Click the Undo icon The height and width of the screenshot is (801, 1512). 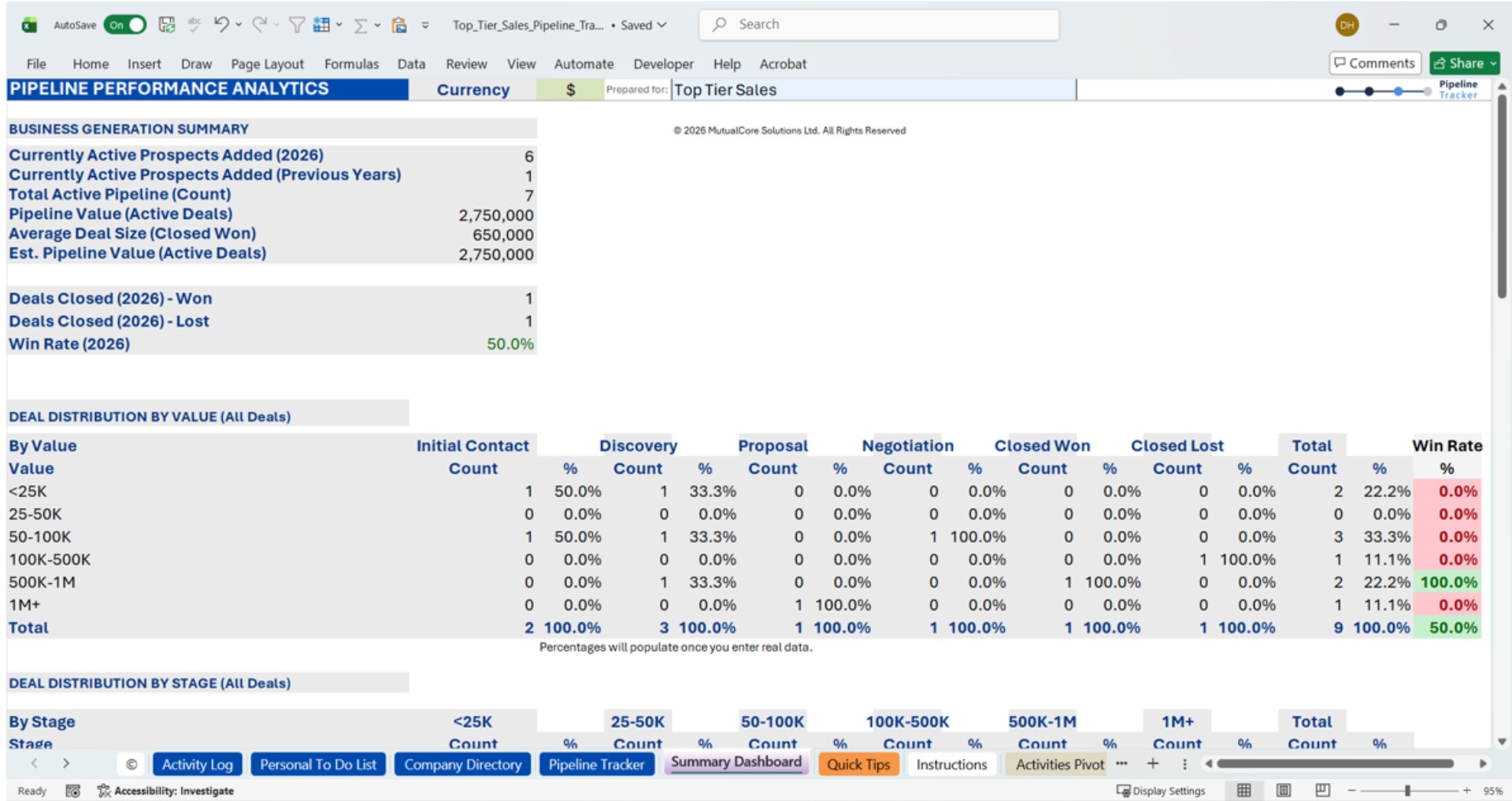click(223, 24)
